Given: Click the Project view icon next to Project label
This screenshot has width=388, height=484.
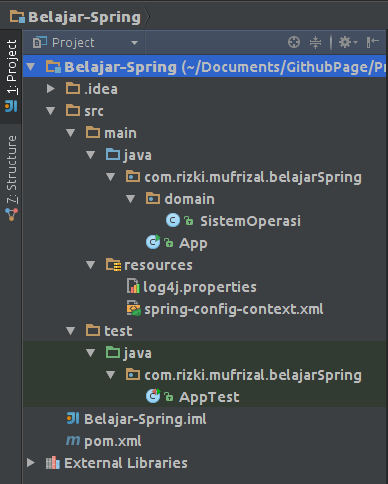Looking at the screenshot, I should (40, 42).
